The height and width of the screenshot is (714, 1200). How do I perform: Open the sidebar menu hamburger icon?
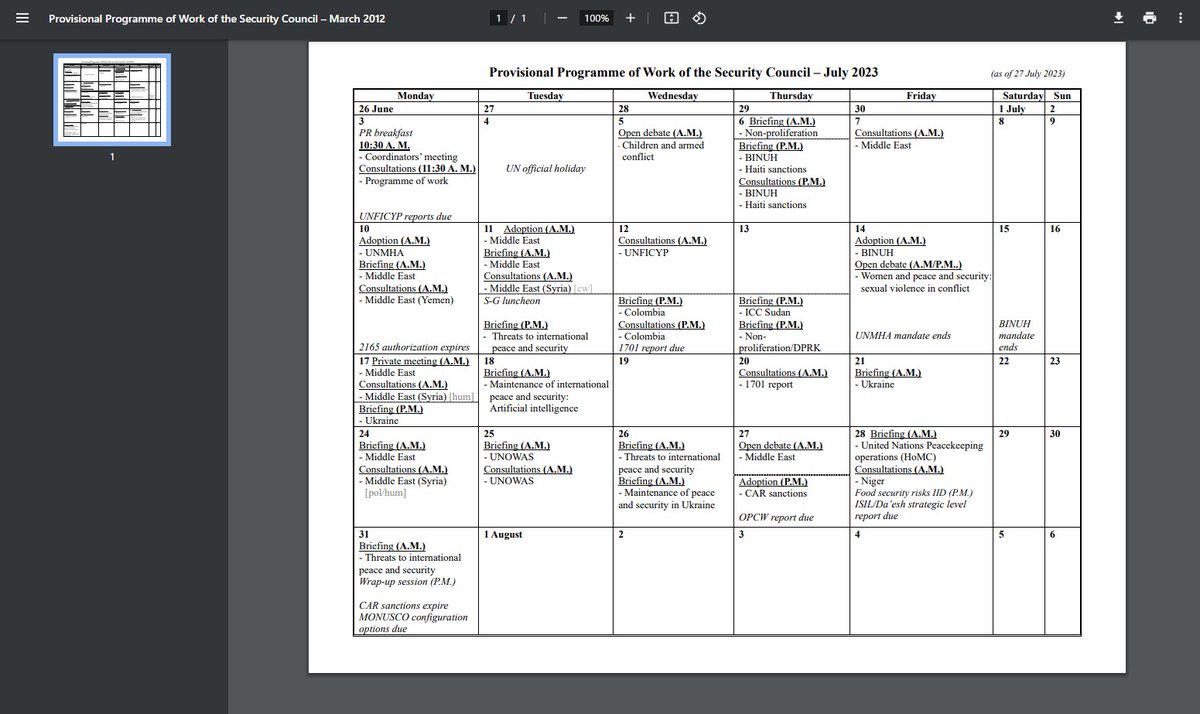[24, 18]
